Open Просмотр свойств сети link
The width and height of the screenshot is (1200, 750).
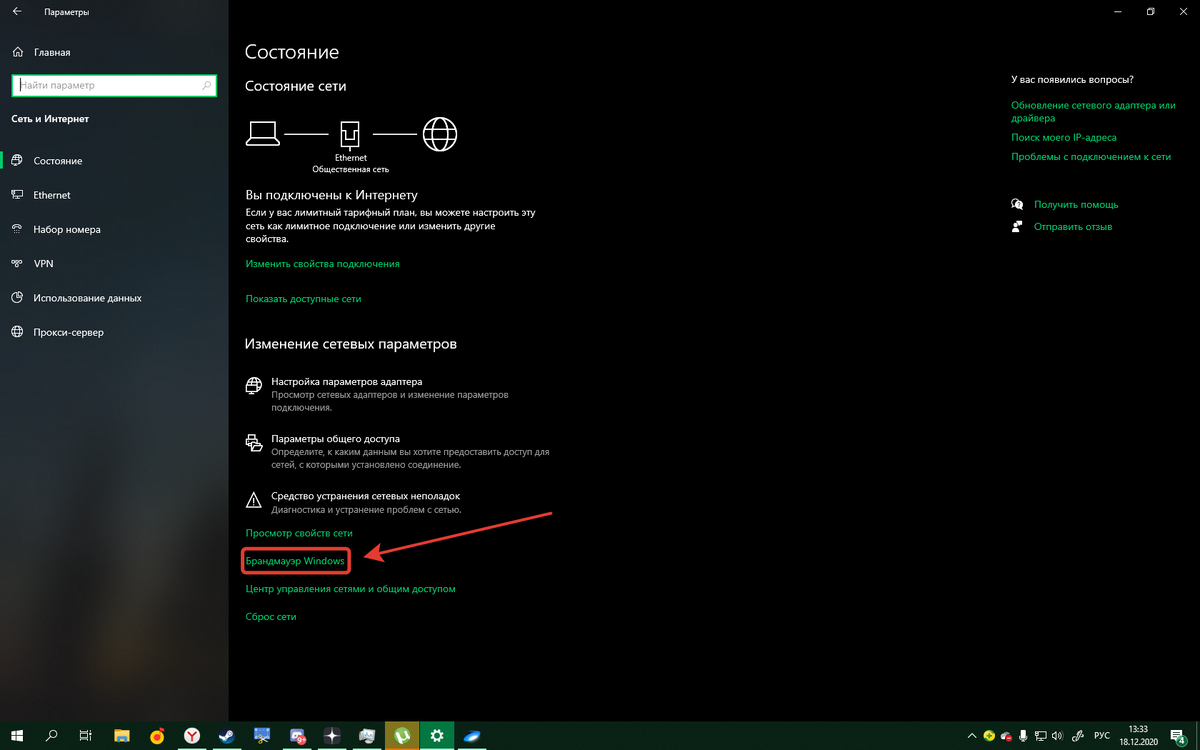pyautogui.click(x=299, y=534)
